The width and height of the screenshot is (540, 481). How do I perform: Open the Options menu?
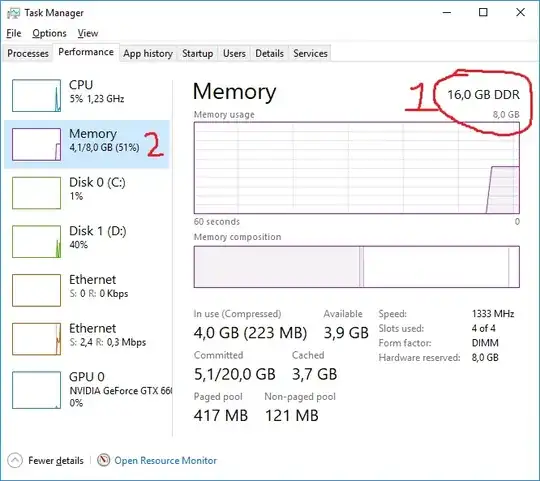coord(49,33)
